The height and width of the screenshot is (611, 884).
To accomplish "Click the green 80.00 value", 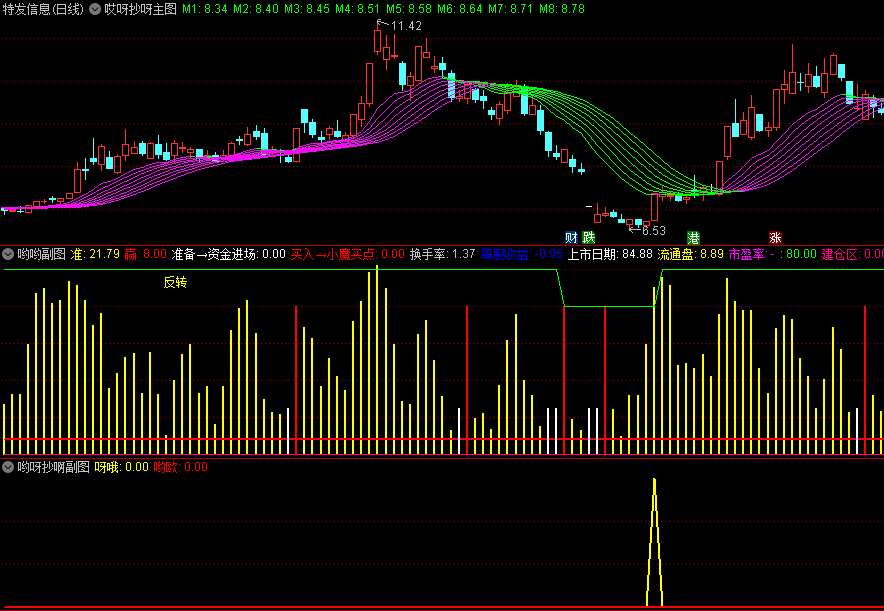I will point(801,254).
